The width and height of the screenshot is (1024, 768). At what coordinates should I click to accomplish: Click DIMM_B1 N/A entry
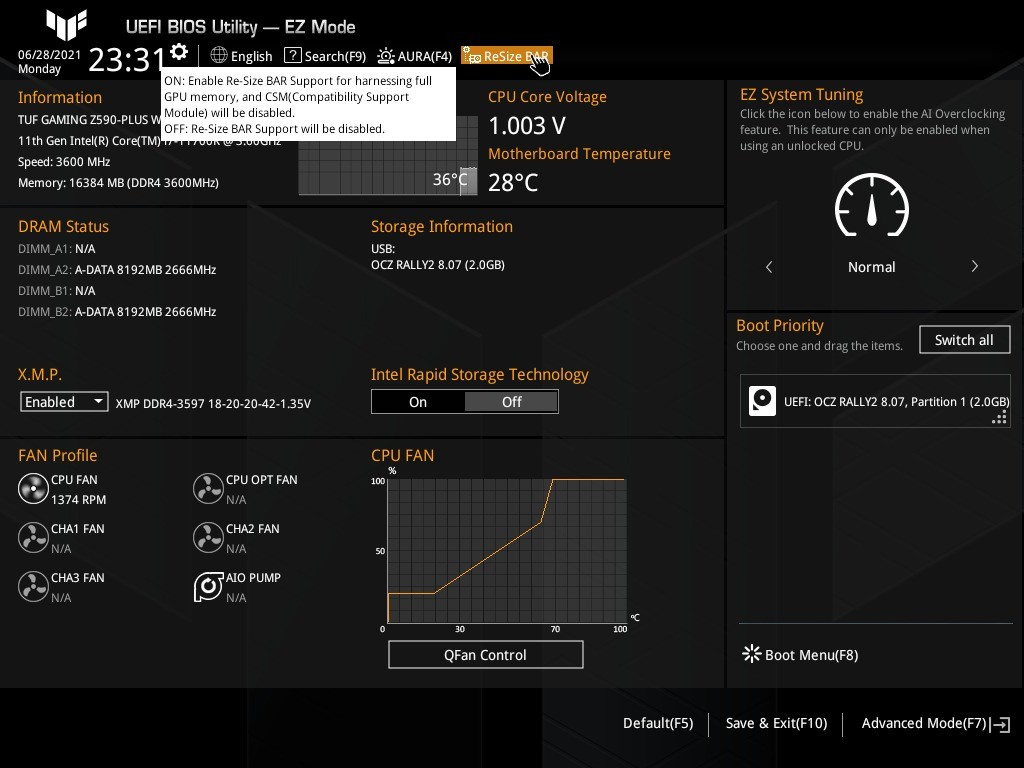[x=57, y=291]
